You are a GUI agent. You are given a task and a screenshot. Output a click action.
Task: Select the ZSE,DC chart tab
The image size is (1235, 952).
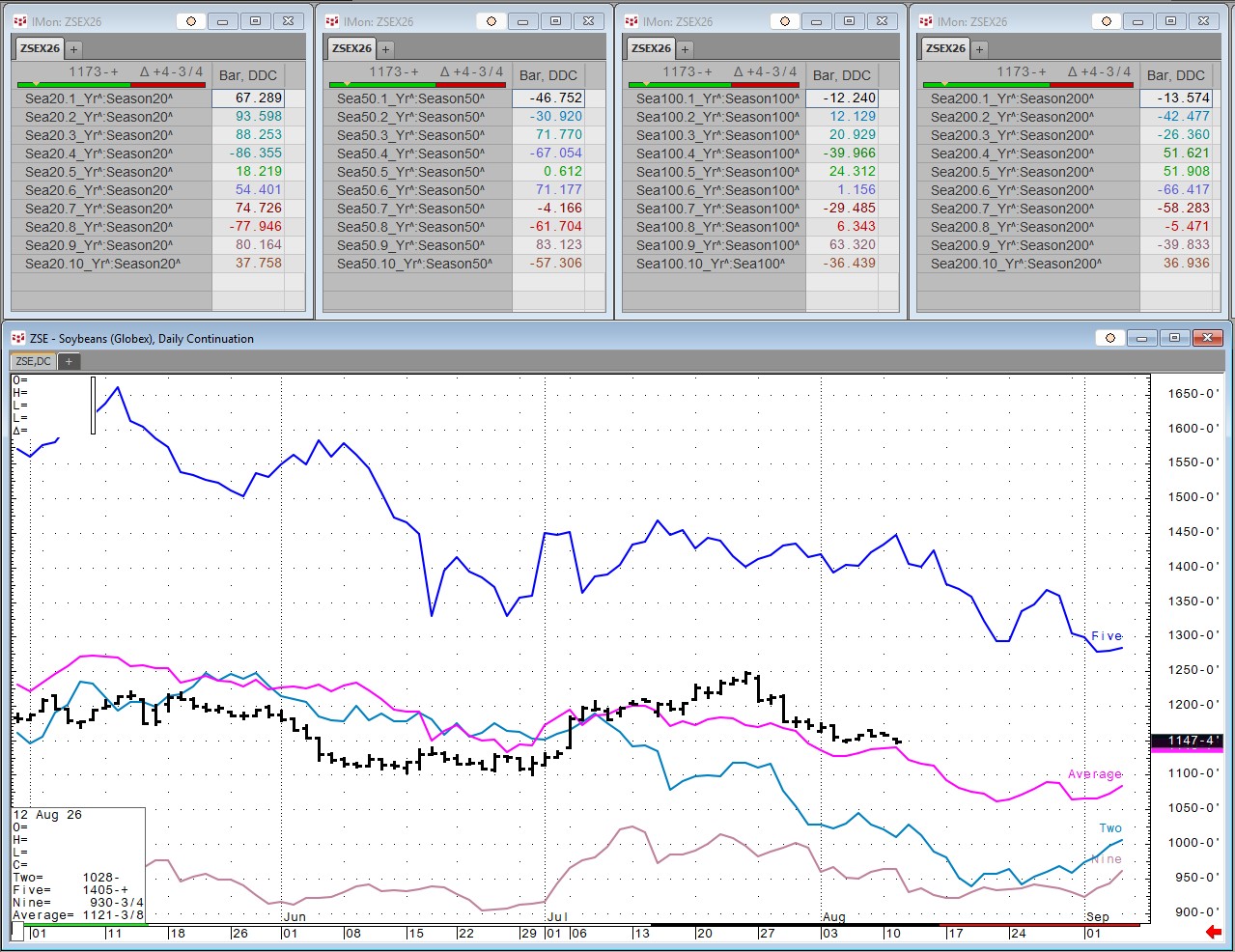click(34, 361)
